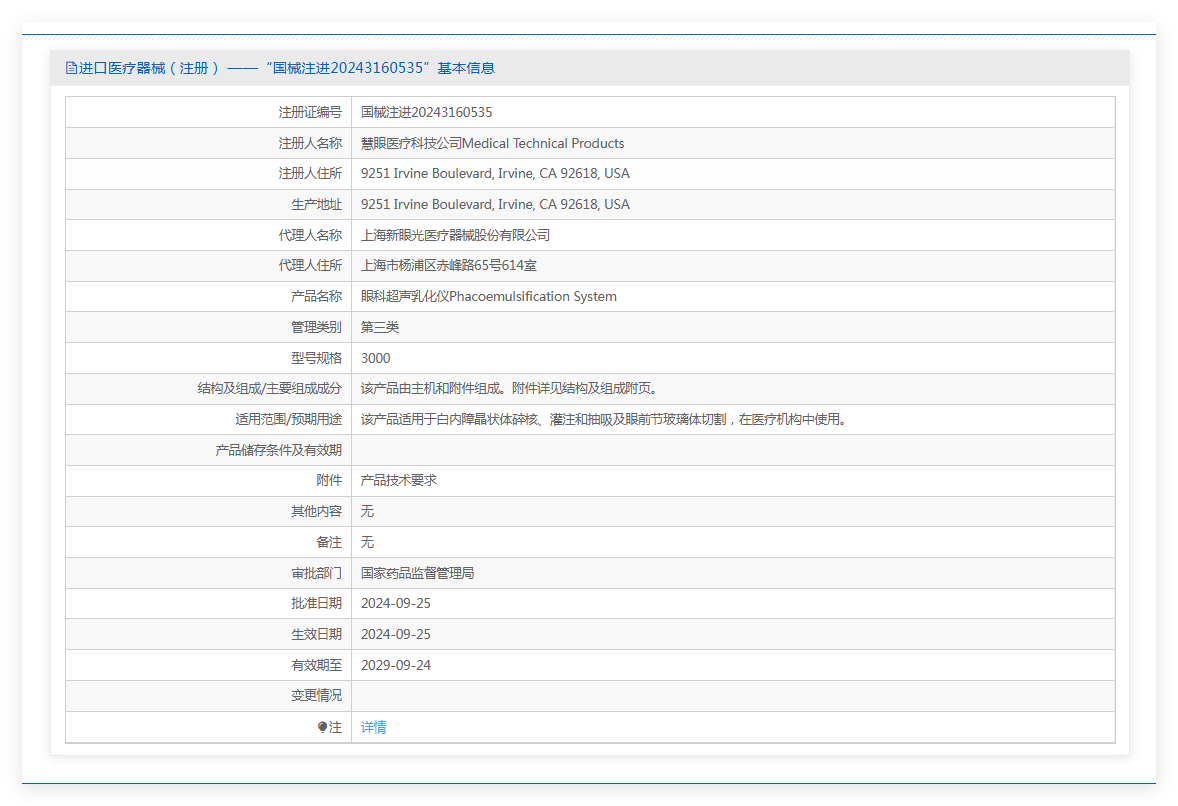Click the 有效期至 label
The height and width of the screenshot is (806, 1178).
(x=316, y=666)
